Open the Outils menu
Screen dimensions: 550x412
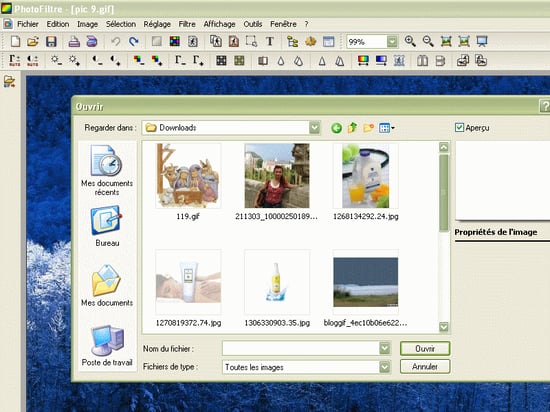click(x=253, y=24)
